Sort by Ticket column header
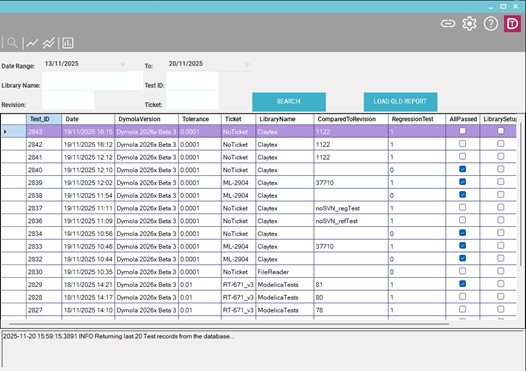Image resolution: width=526 pixels, height=371 pixels. (x=239, y=119)
